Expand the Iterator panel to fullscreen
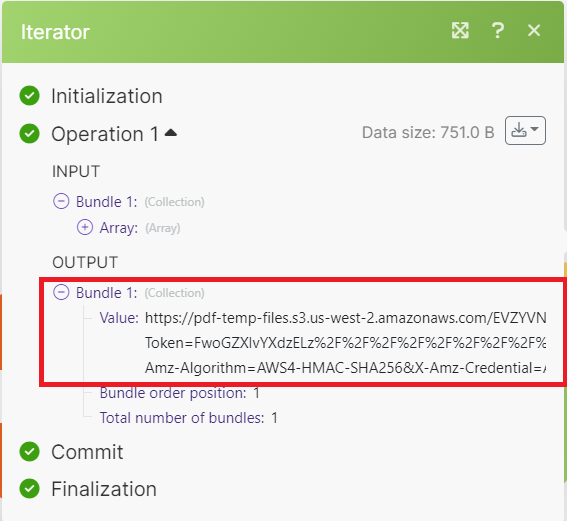This screenshot has width=567, height=521. pyautogui.click(x=460, y=30)
